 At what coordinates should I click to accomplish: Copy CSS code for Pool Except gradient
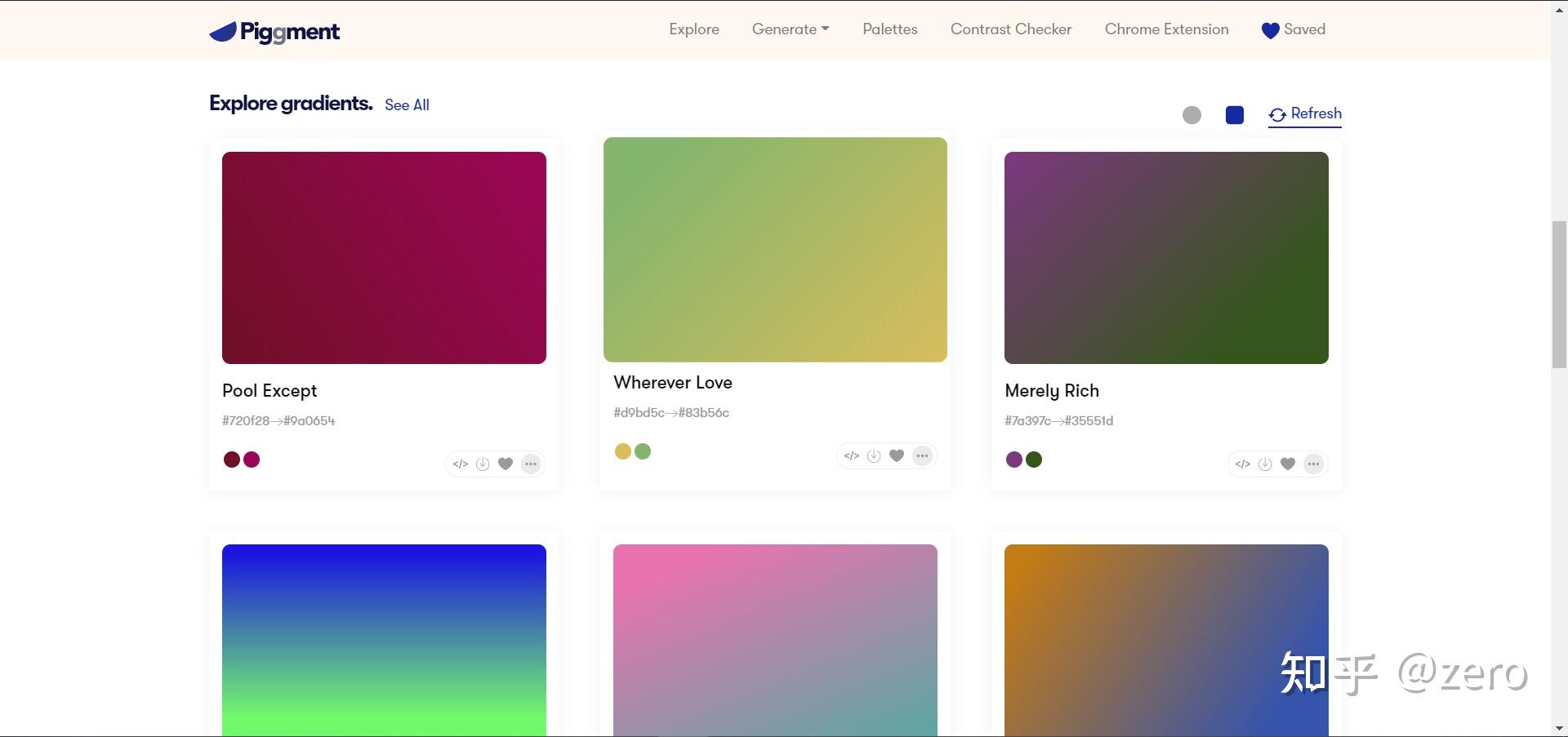point(461,464)
